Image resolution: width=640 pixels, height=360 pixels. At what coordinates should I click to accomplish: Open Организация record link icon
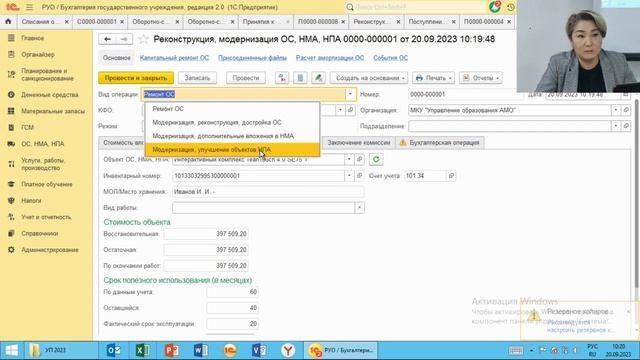[626, 110]
